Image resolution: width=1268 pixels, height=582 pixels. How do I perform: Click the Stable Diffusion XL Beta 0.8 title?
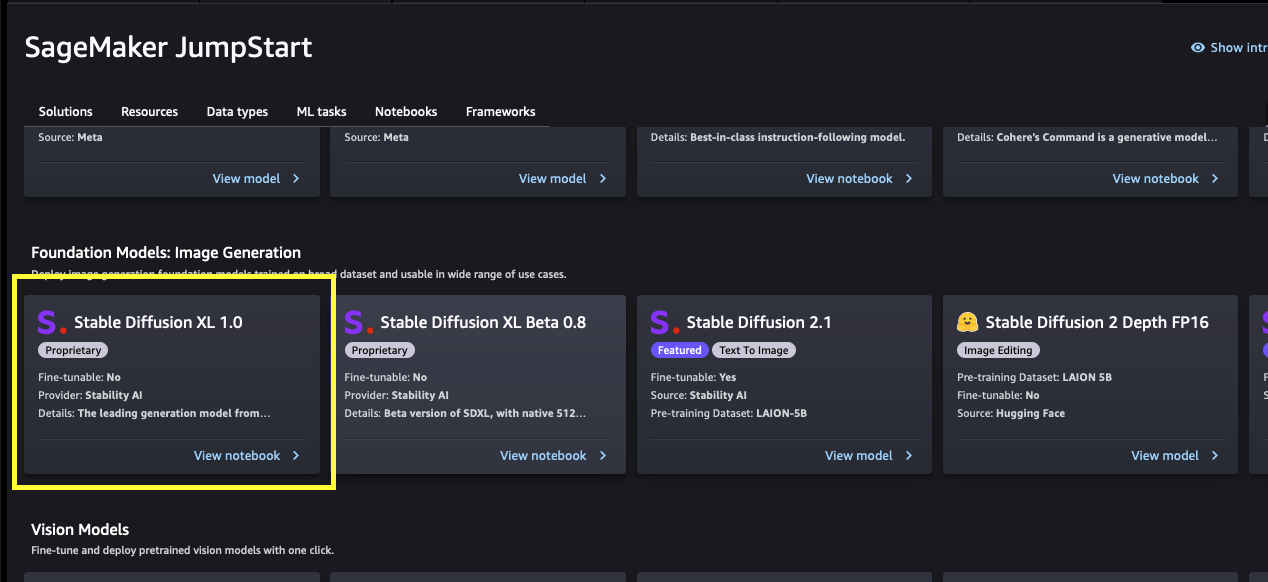(483, 322)
